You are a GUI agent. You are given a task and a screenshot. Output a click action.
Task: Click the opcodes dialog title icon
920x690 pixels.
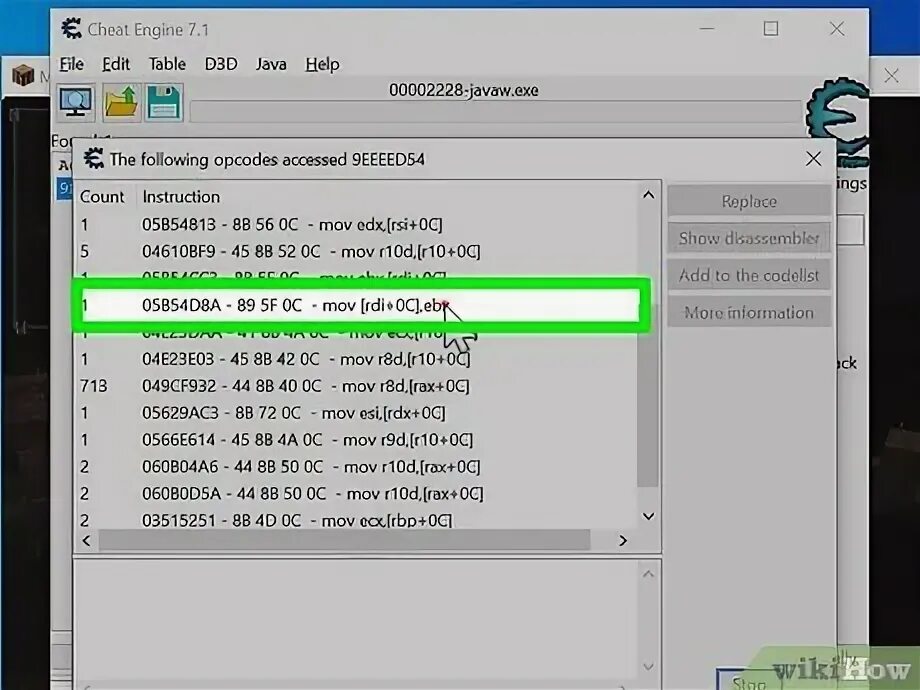pos(93,159)
